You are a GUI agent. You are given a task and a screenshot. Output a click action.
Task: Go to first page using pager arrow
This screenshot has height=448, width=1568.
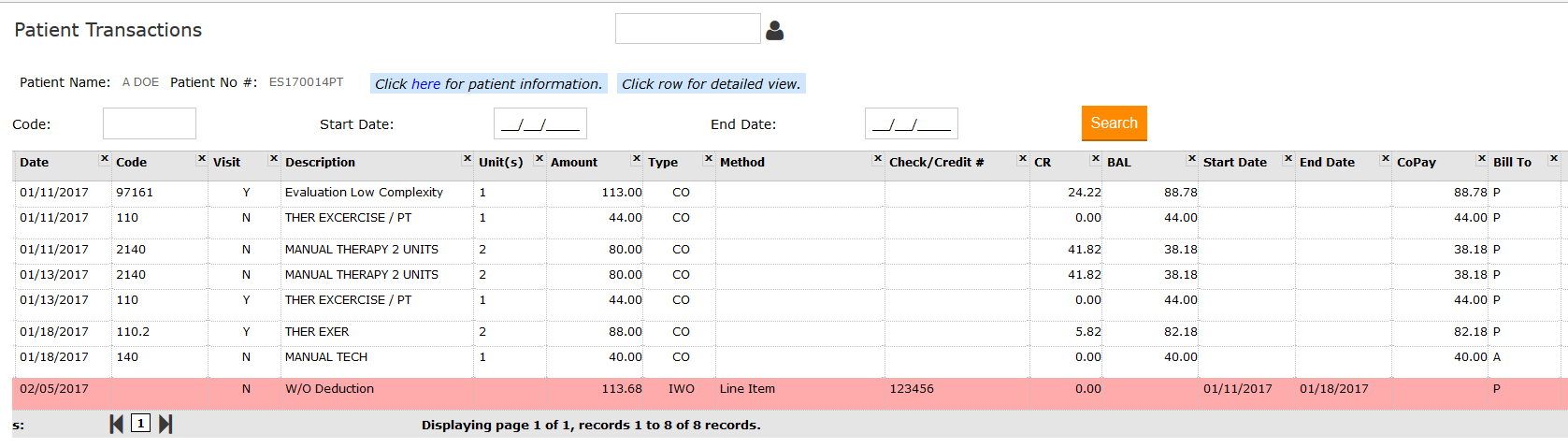(x=116, y=424)
